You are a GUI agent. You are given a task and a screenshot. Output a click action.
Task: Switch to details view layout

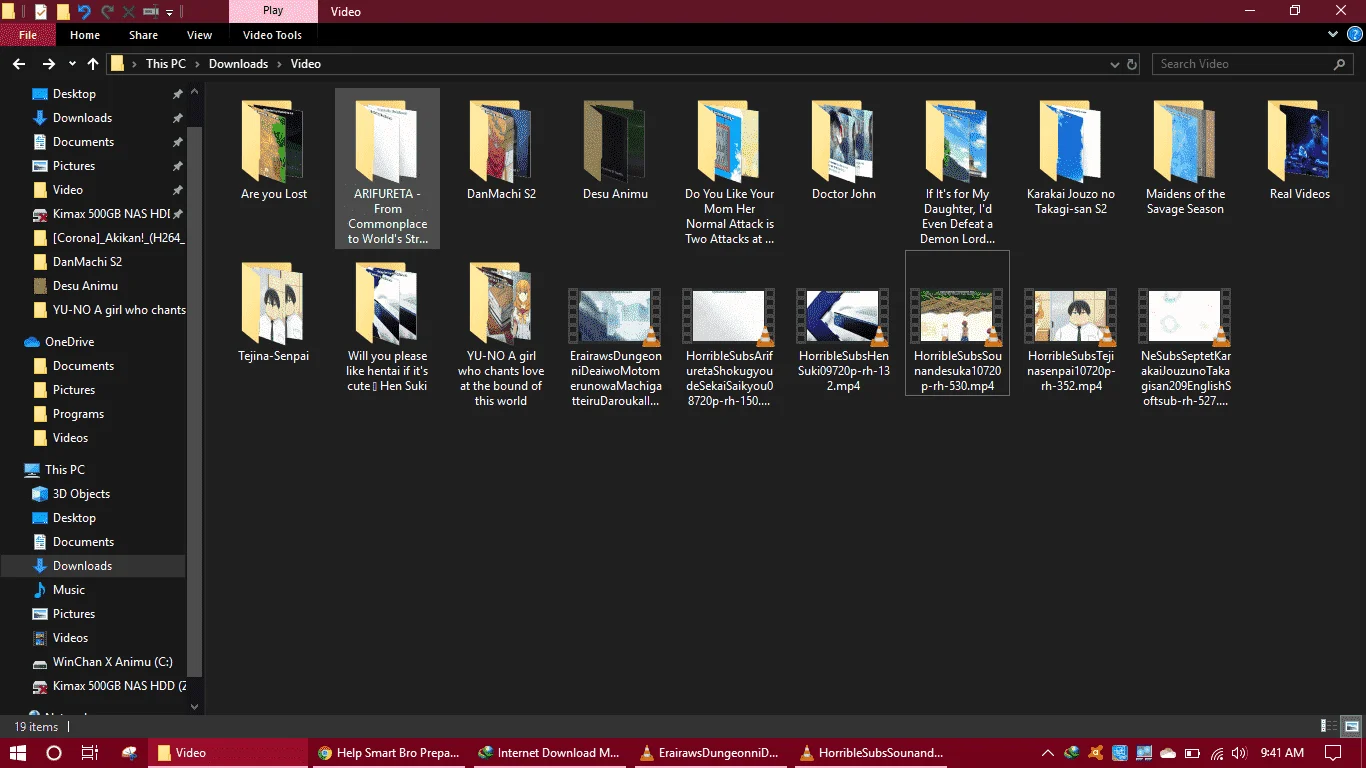[x=1329, y=726]
